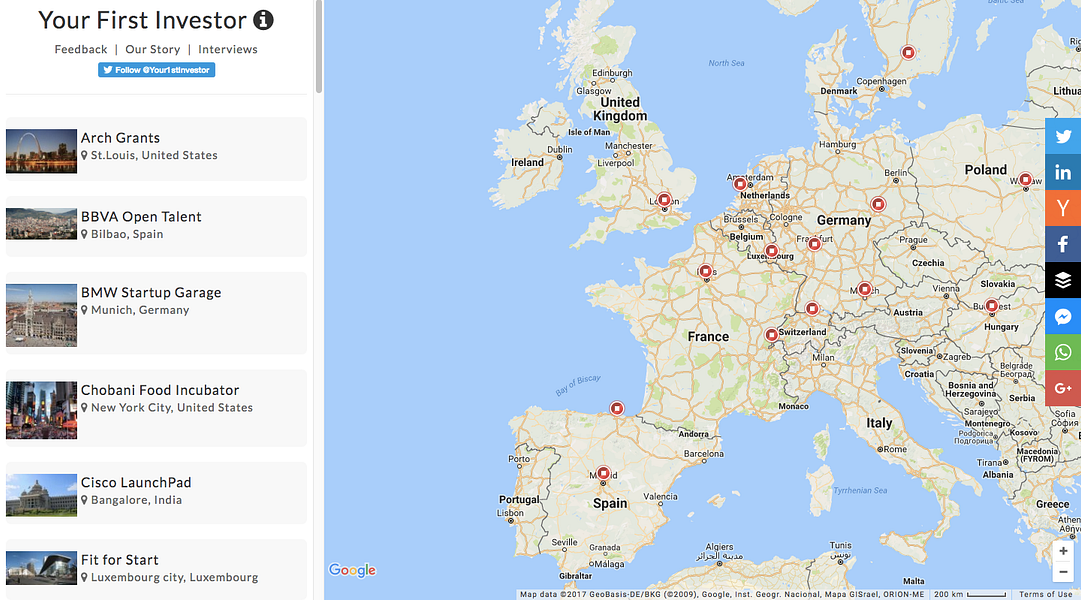Image resolution: width=1081 pixels, height=600 pixels.
Task: Open the BBVA Open Talent thumbnail
Action: [41, 224]
